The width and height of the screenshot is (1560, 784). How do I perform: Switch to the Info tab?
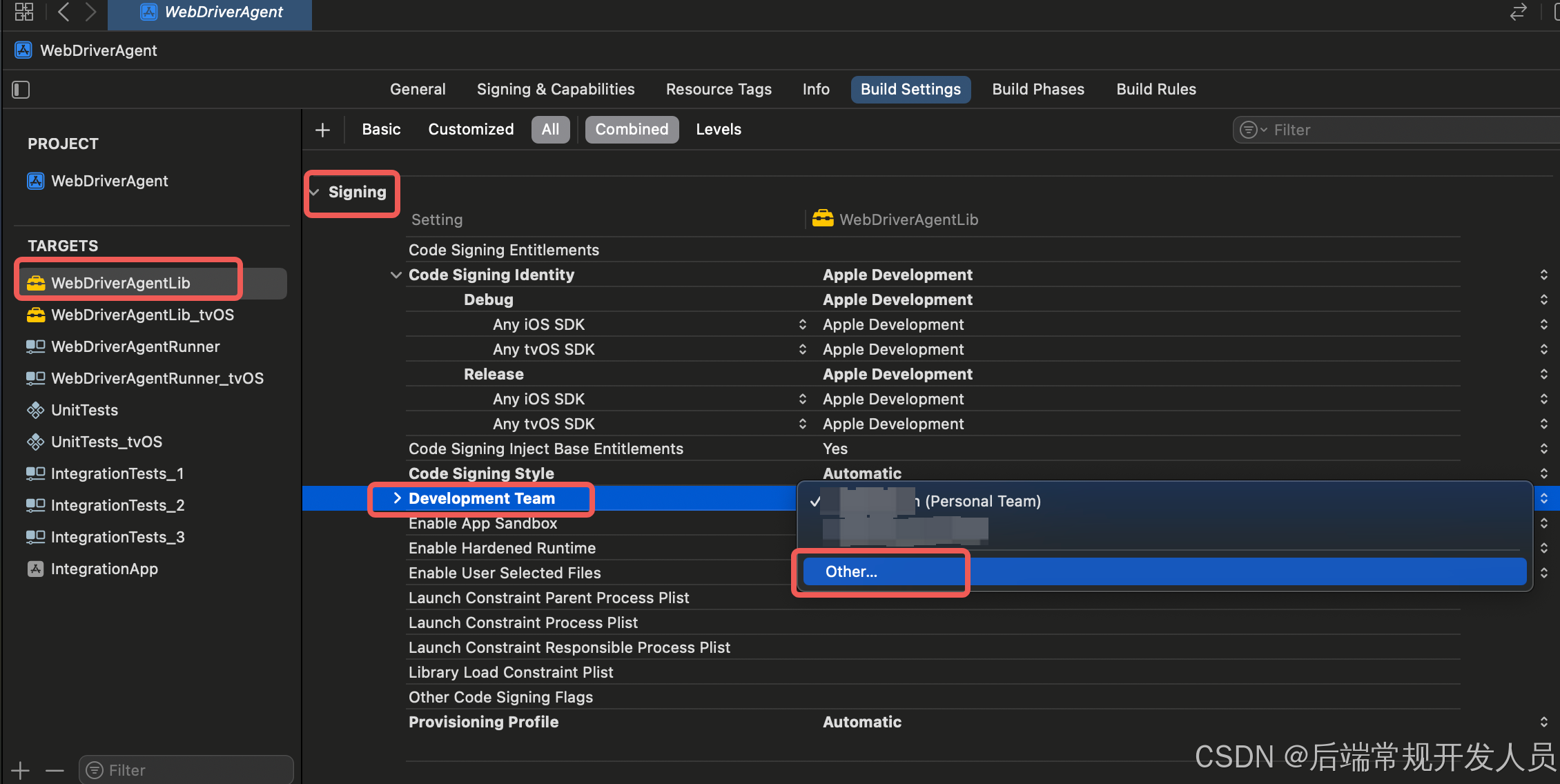pyautogui.click(x=816, y=90)
